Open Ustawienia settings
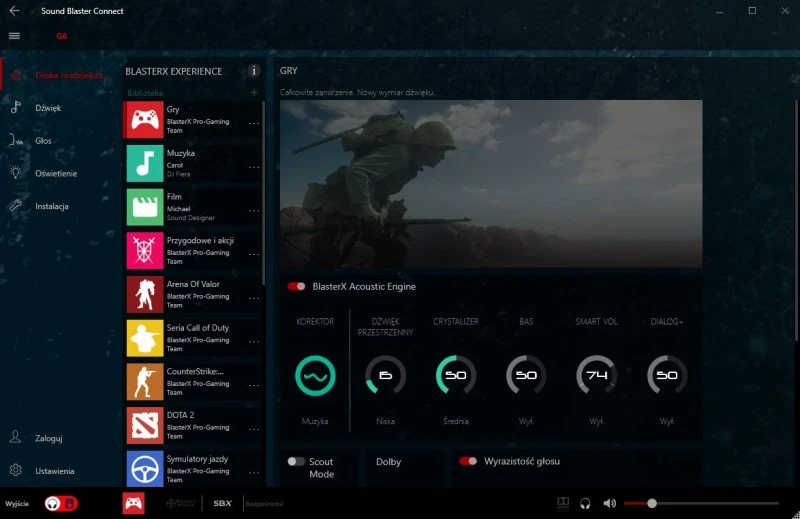 tap(54, 470)
